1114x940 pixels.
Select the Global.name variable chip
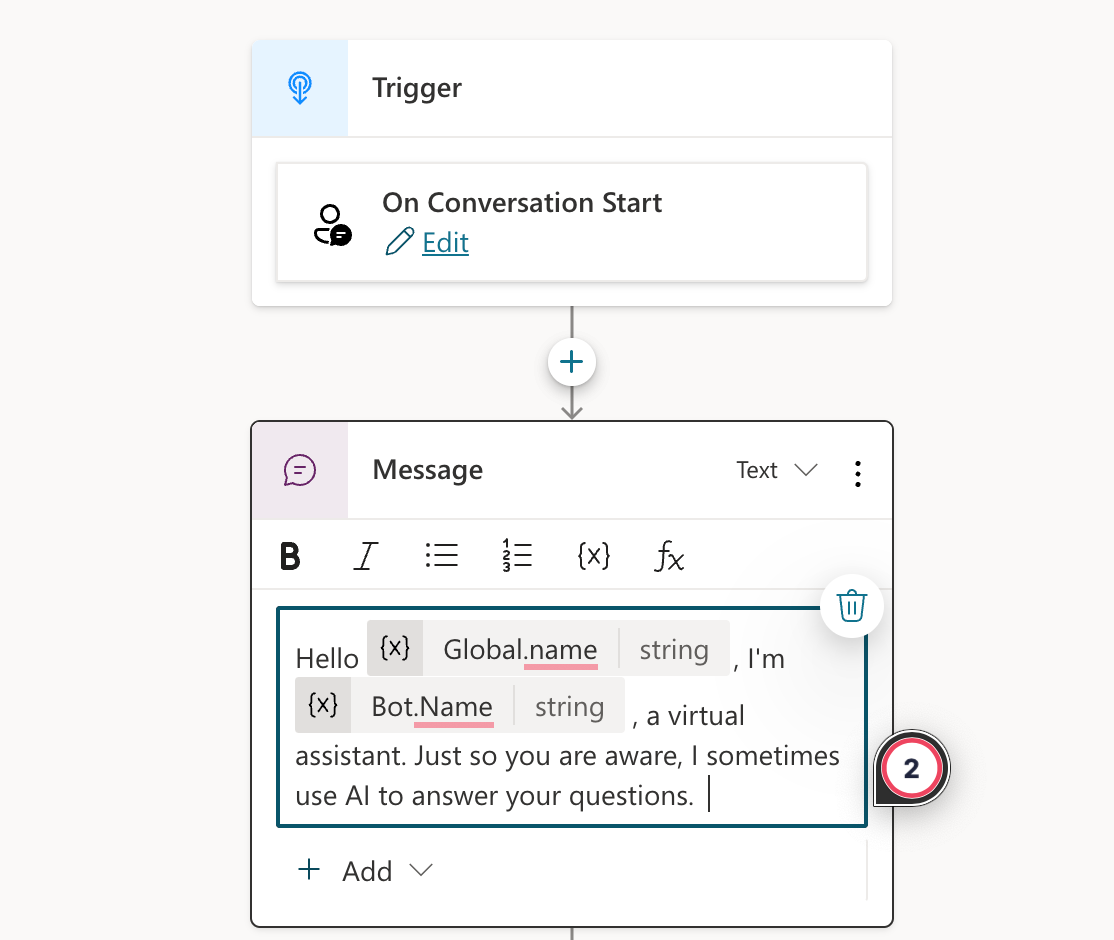coord(520,650)
